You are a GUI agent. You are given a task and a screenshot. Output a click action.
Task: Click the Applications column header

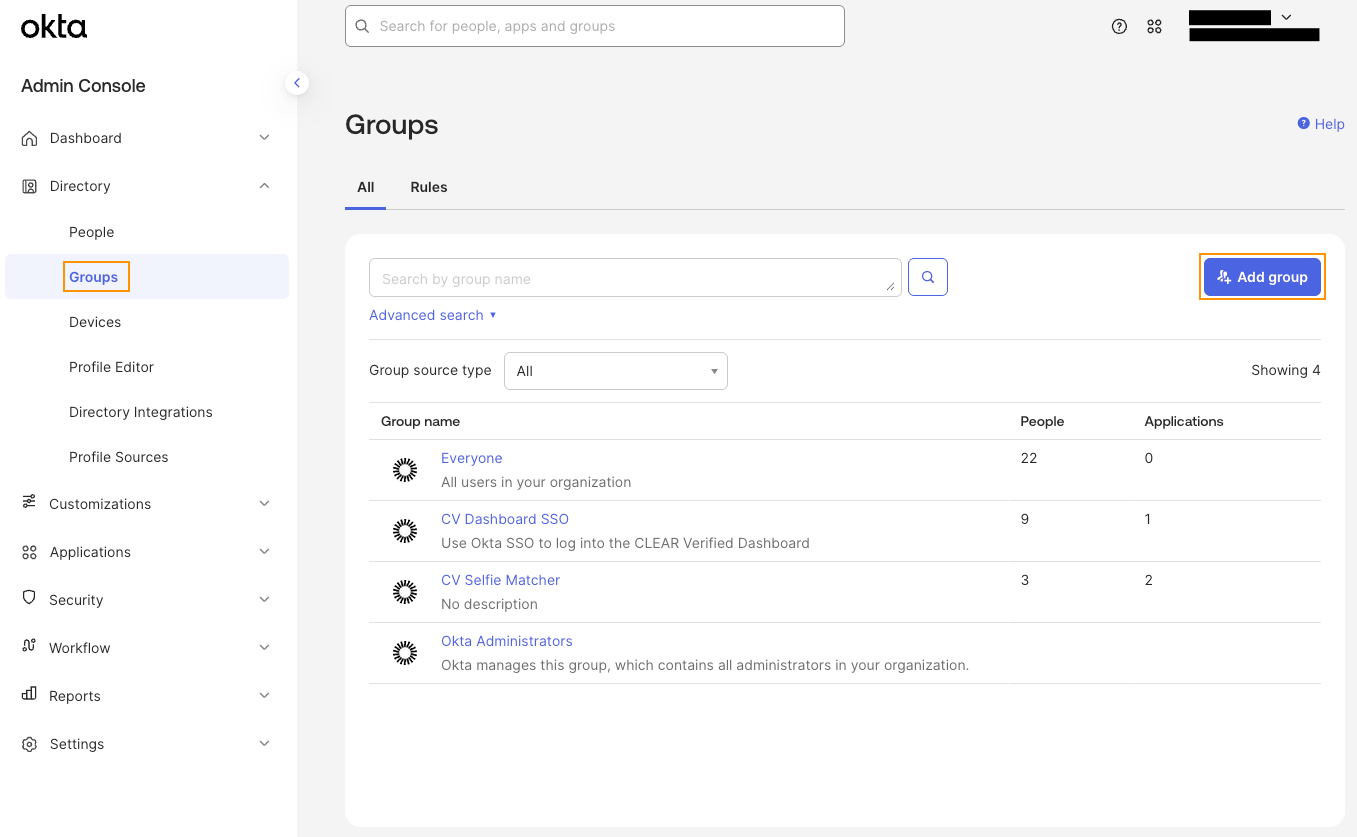(1184, 421)
